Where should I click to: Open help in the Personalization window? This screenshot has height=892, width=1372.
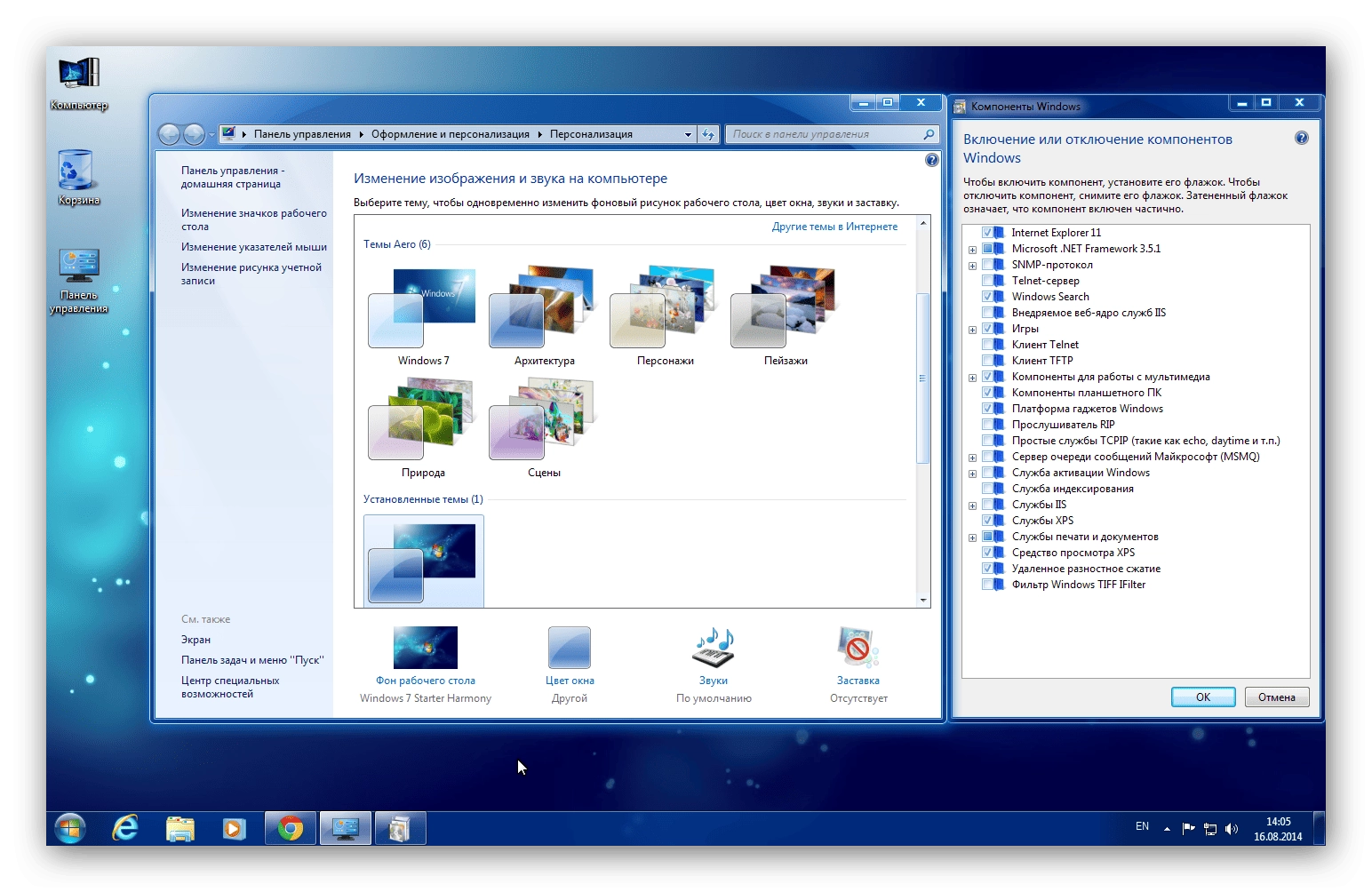[x=931, y=160]
